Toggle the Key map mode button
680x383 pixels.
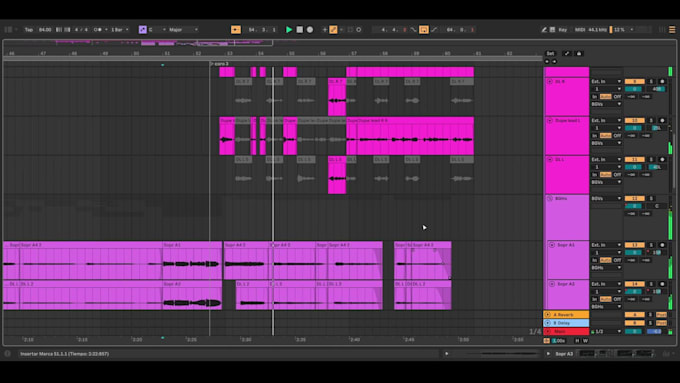pos(562,29)
